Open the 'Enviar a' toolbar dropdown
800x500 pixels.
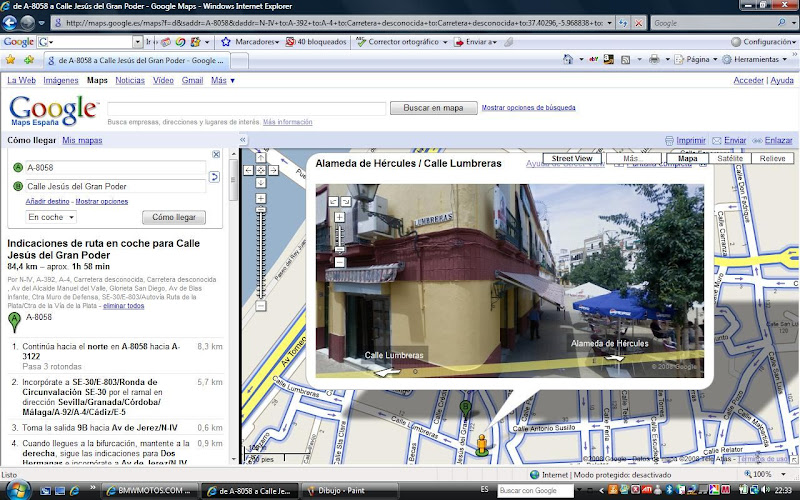pos(476,42)
